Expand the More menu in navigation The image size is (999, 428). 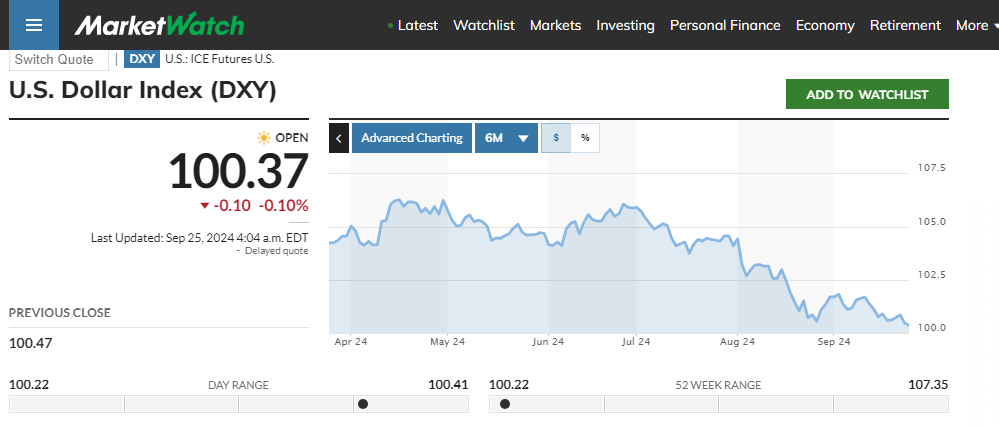pyautogui.click(x=977, y=25)
